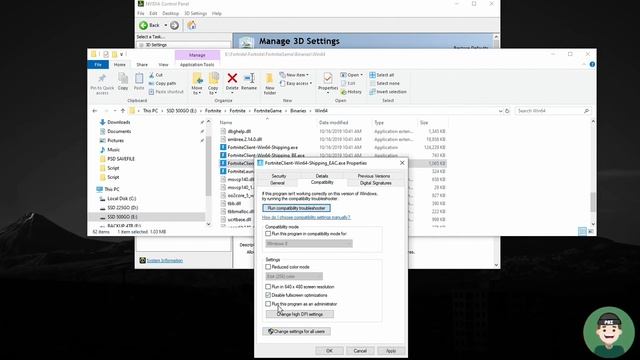Switch to the General tab in Properties
The width and height of the screenshot is (640, 360).
pyautogui.click(x=277, y=183)
